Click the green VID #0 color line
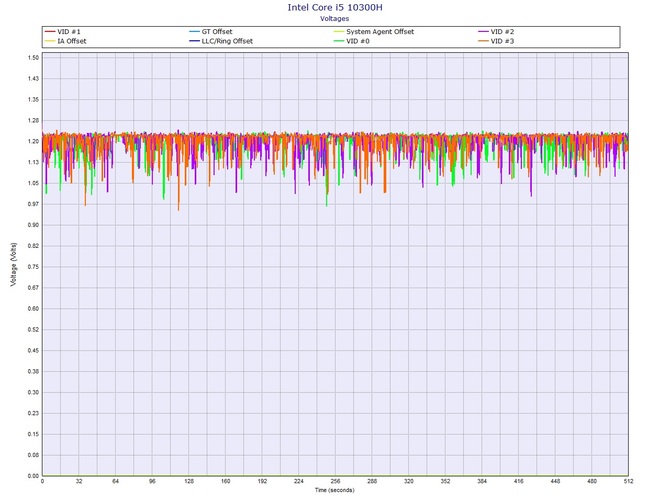This screenshot has width=670, height=502. [339, 41]
